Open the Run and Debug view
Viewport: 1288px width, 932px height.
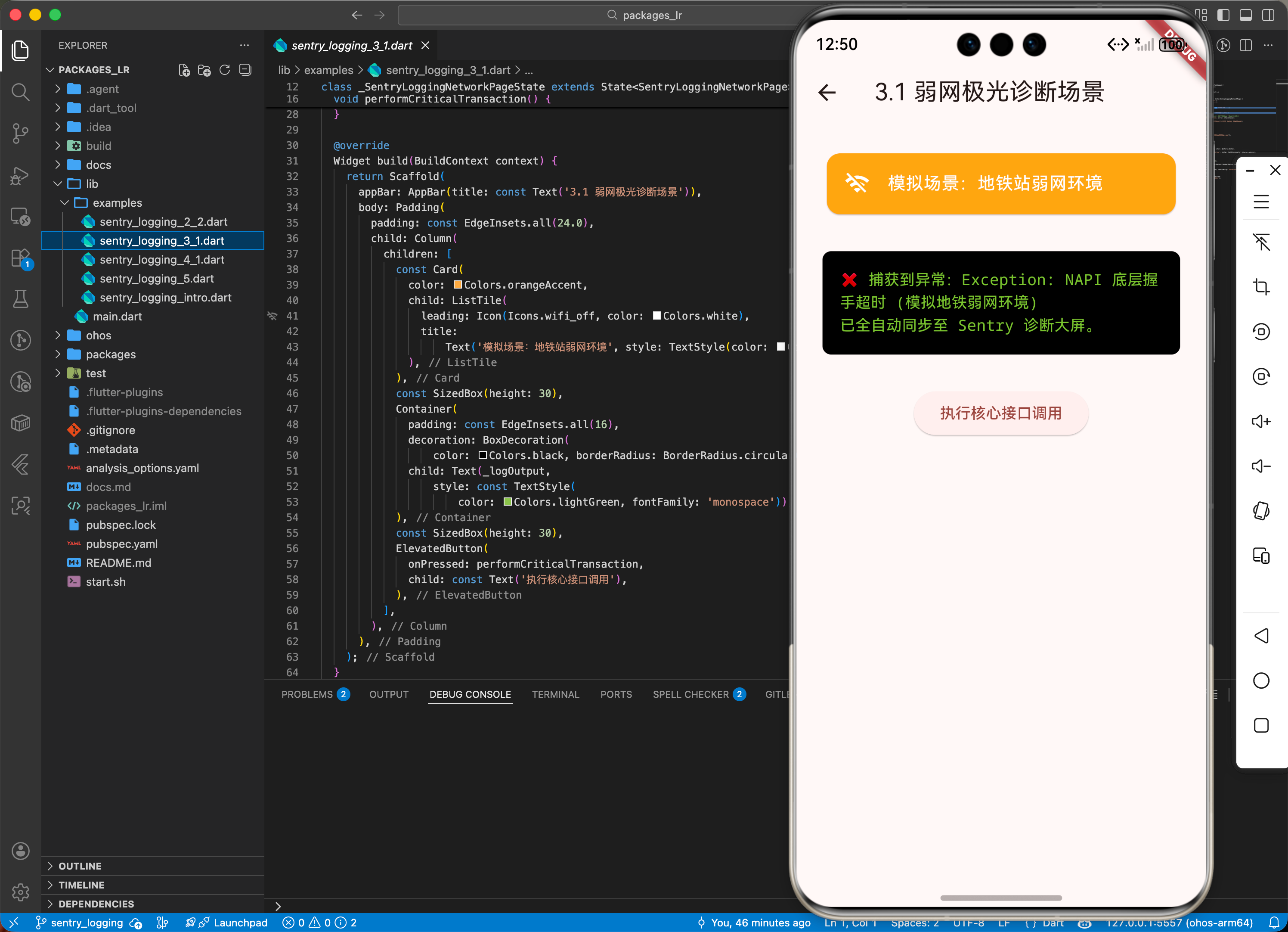click(20, 175)
